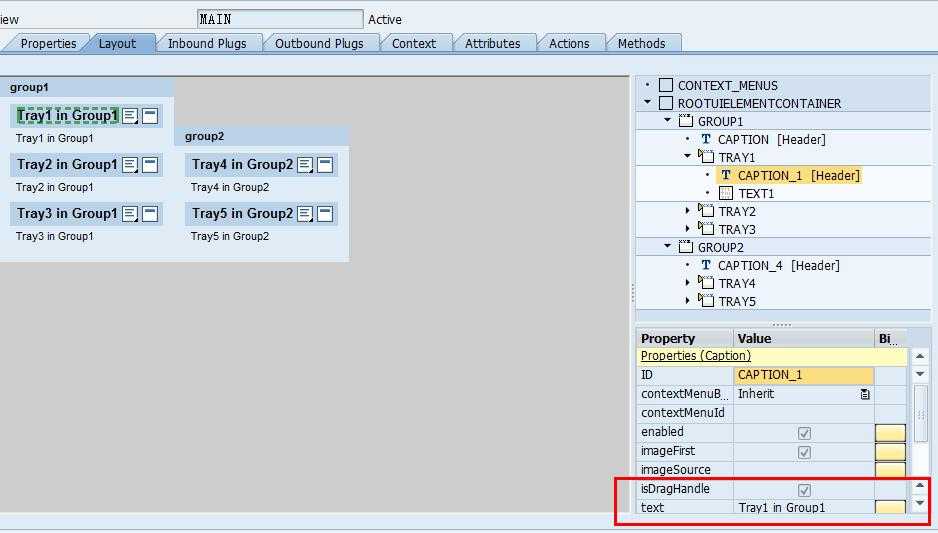Open the Outbound Plugs tab
Image resolution: width=938 pixels, height=533 pixels.
point(319,44)
